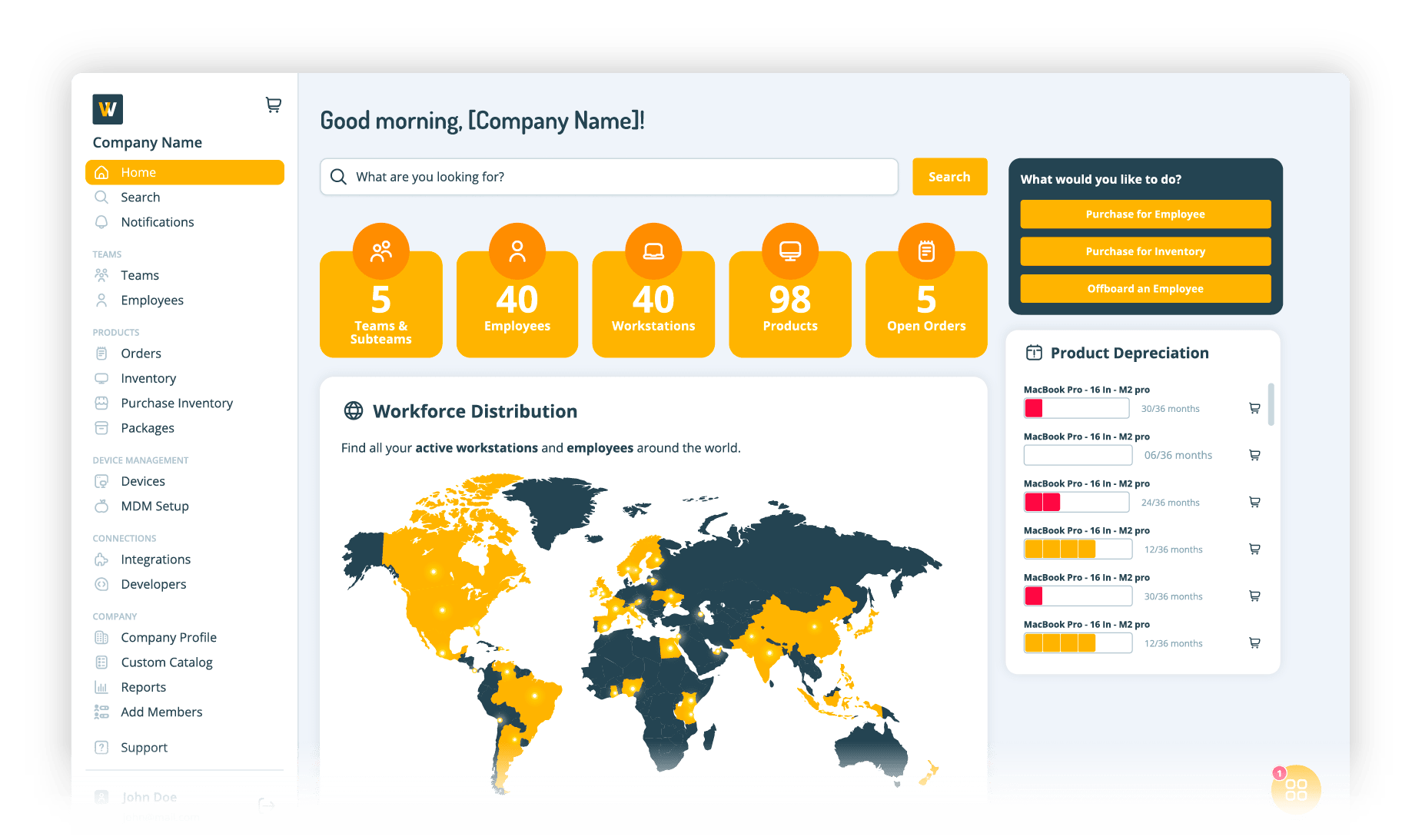This screenshot has height=840, width=1422.
Task: Click cart icon for the 24/36 months MacBook
Action: point(1254,502)
